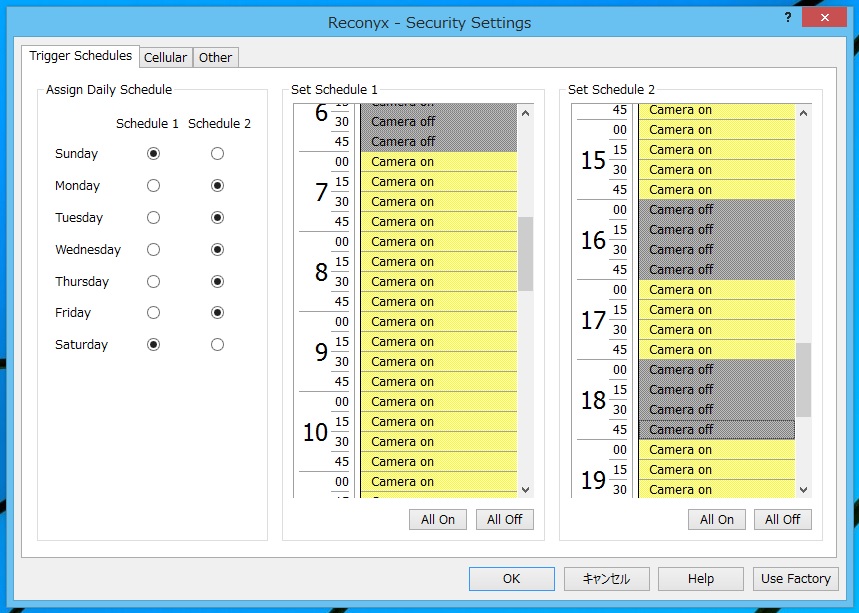Toggle the 11:00 slot in Schedule 1
The image size is (859, 613).
coord(439,482)
